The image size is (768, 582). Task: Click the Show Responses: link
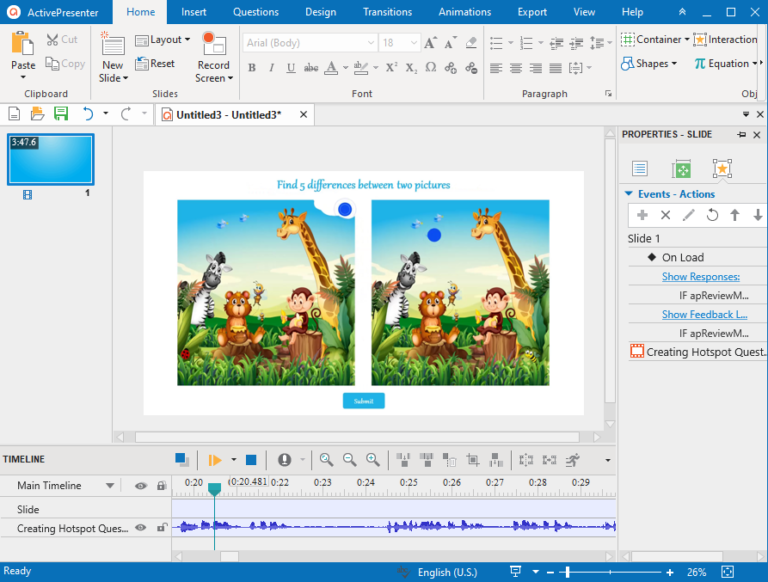701,276
